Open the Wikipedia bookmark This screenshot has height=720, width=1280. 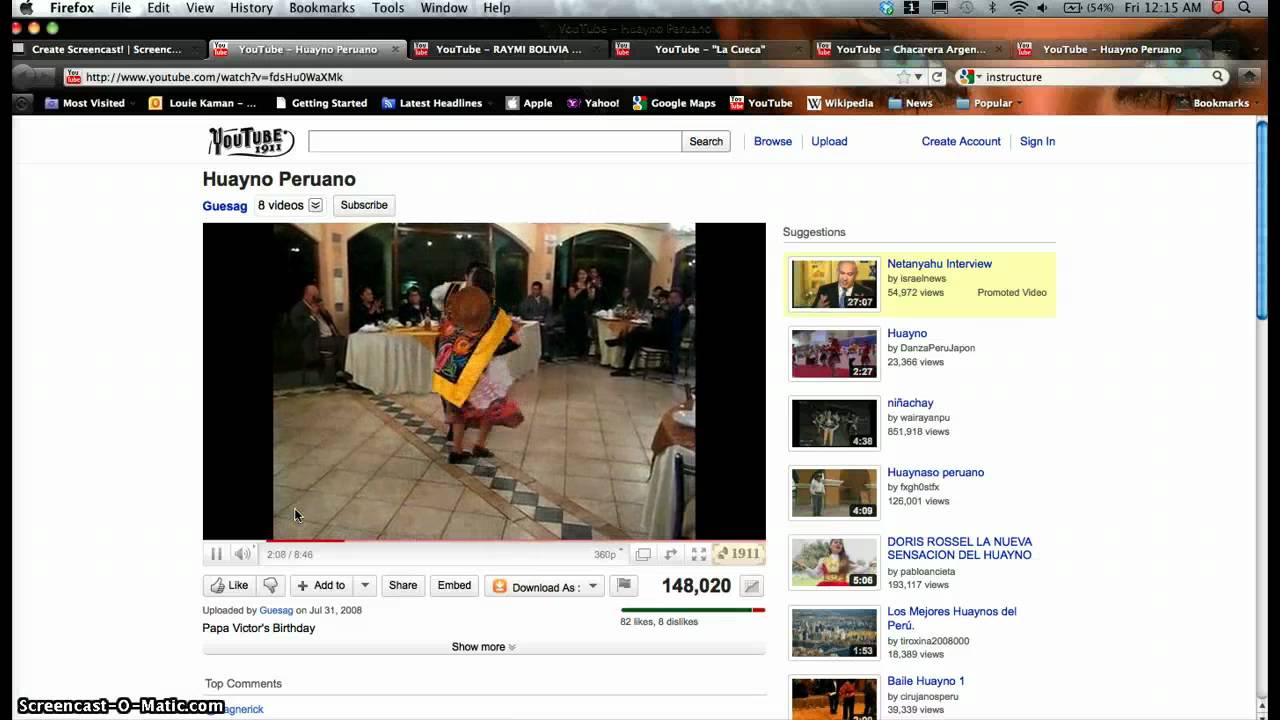pos(840,103)
